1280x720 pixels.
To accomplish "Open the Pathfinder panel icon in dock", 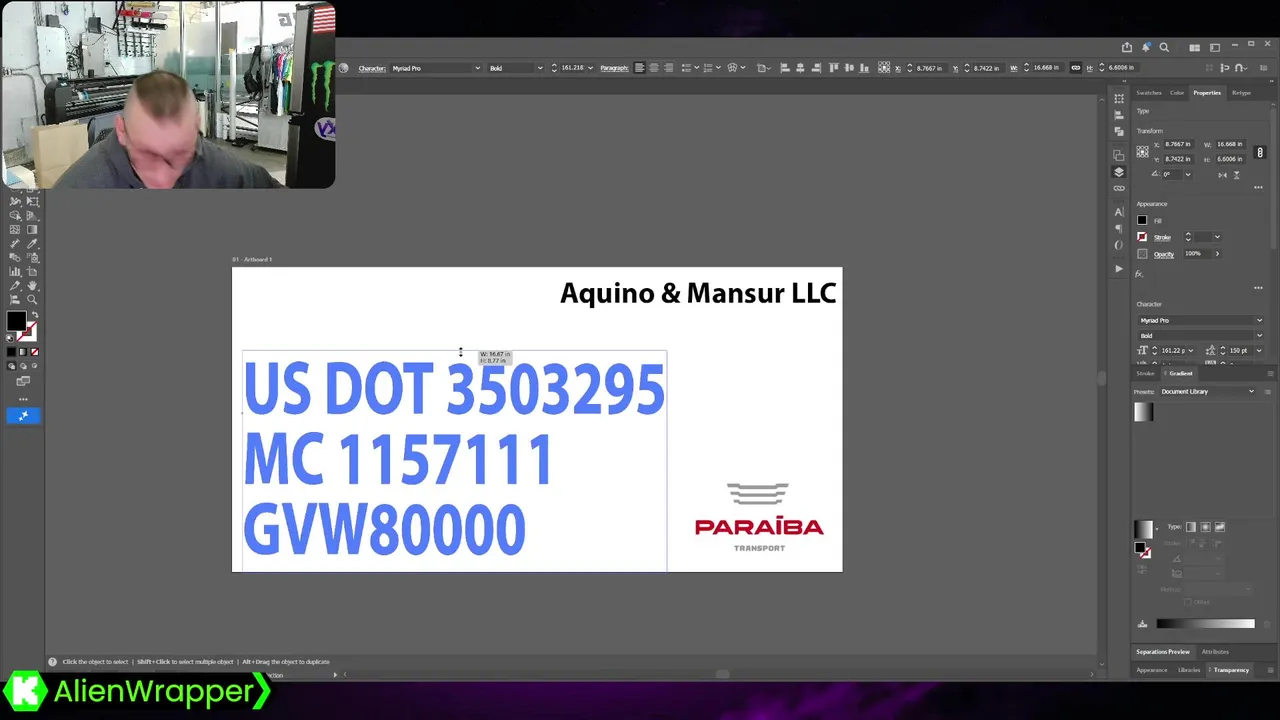I will click(1119, 131).
